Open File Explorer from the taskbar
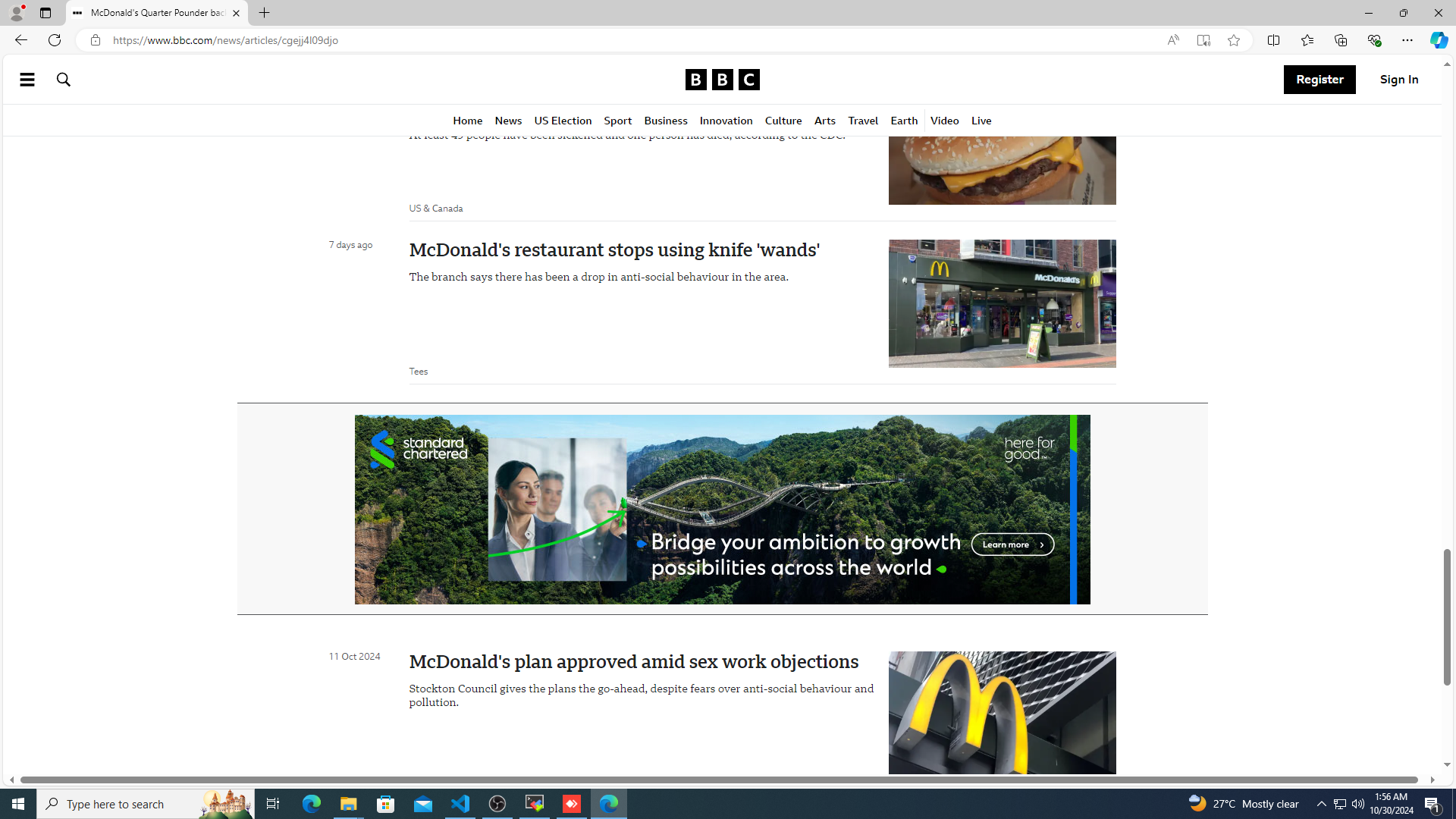The image size is (1456, 819). [348, 804]
